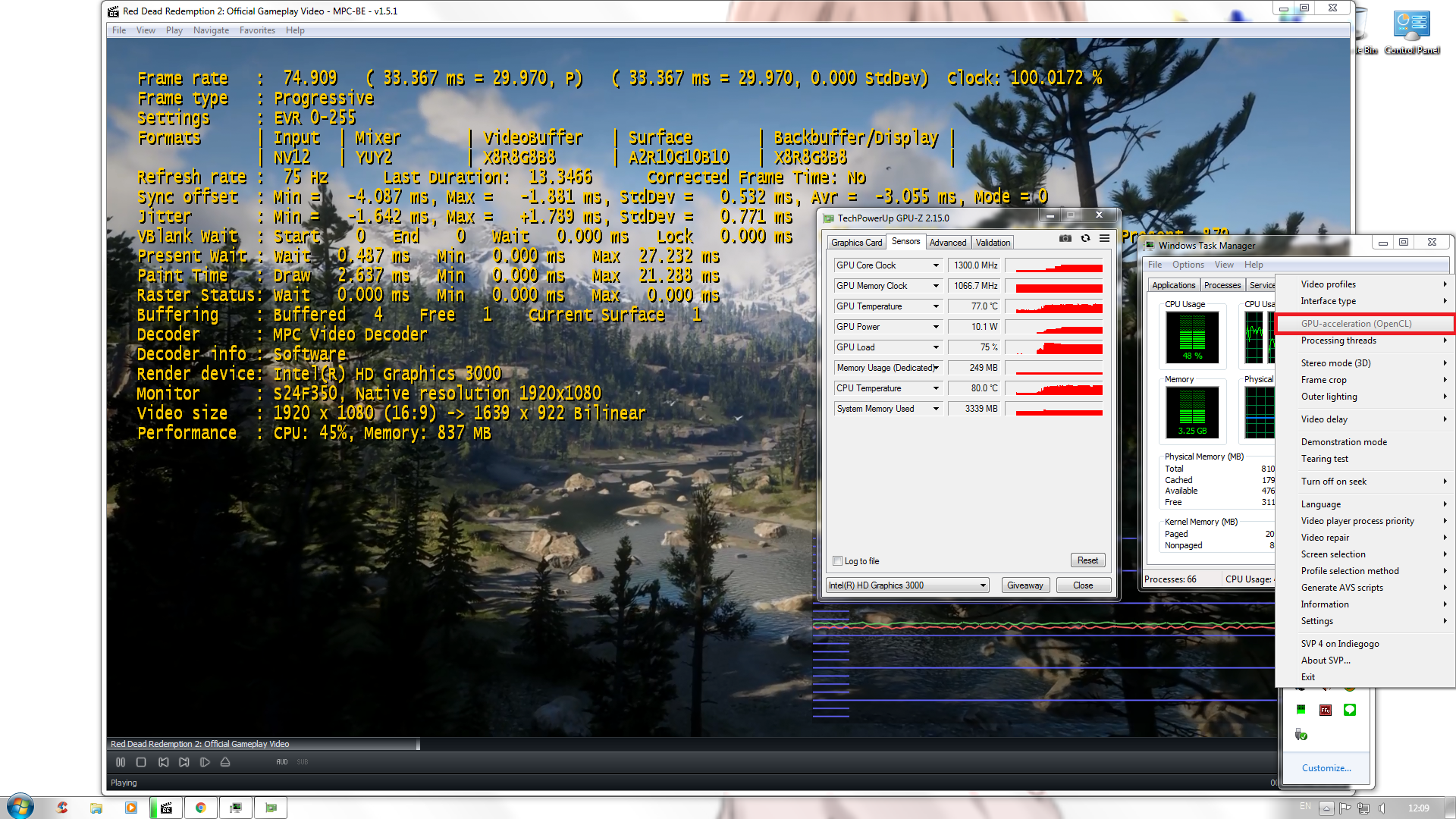This screenshot has height=819, width=1456.
Task: Expand the GPU Temperature sensor dropdown
Action: [936, 306]
